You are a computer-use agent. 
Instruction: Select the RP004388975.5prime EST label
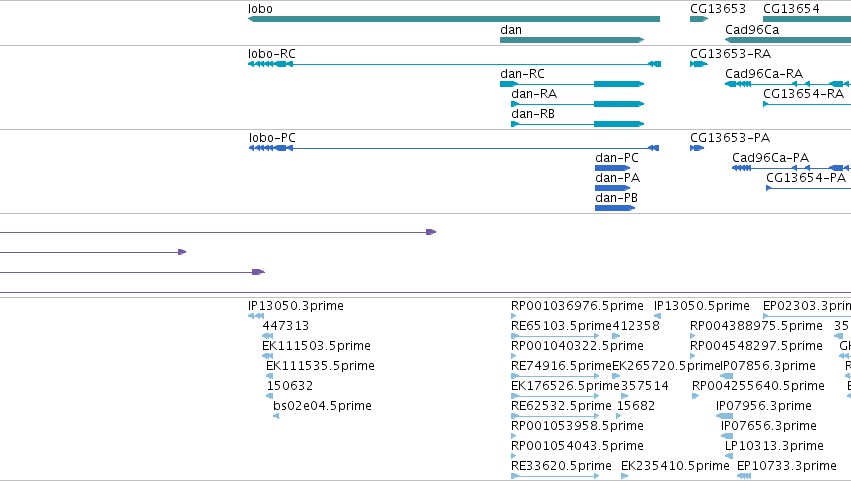click(756, 326)
